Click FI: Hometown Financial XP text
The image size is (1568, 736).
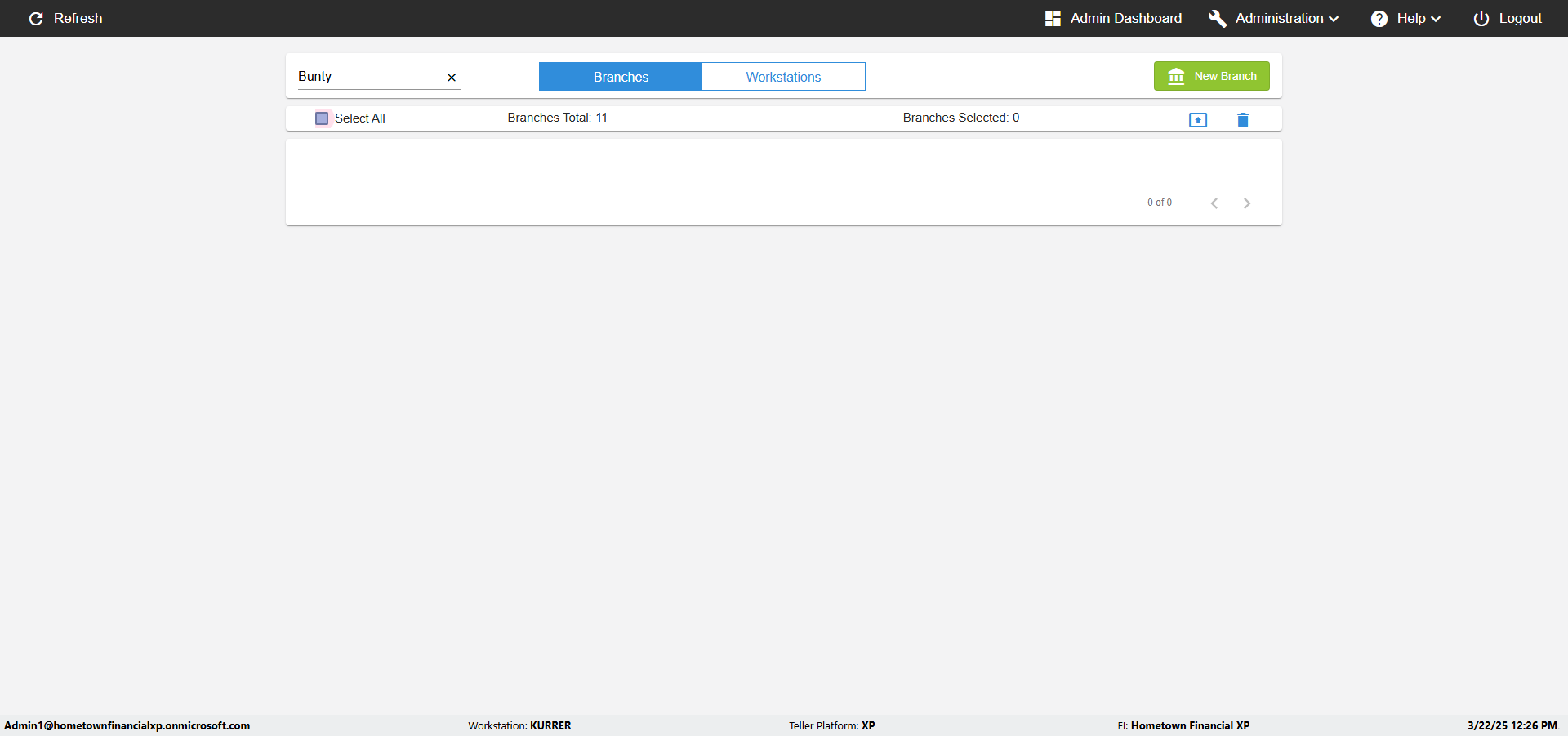click(1183, 725)
